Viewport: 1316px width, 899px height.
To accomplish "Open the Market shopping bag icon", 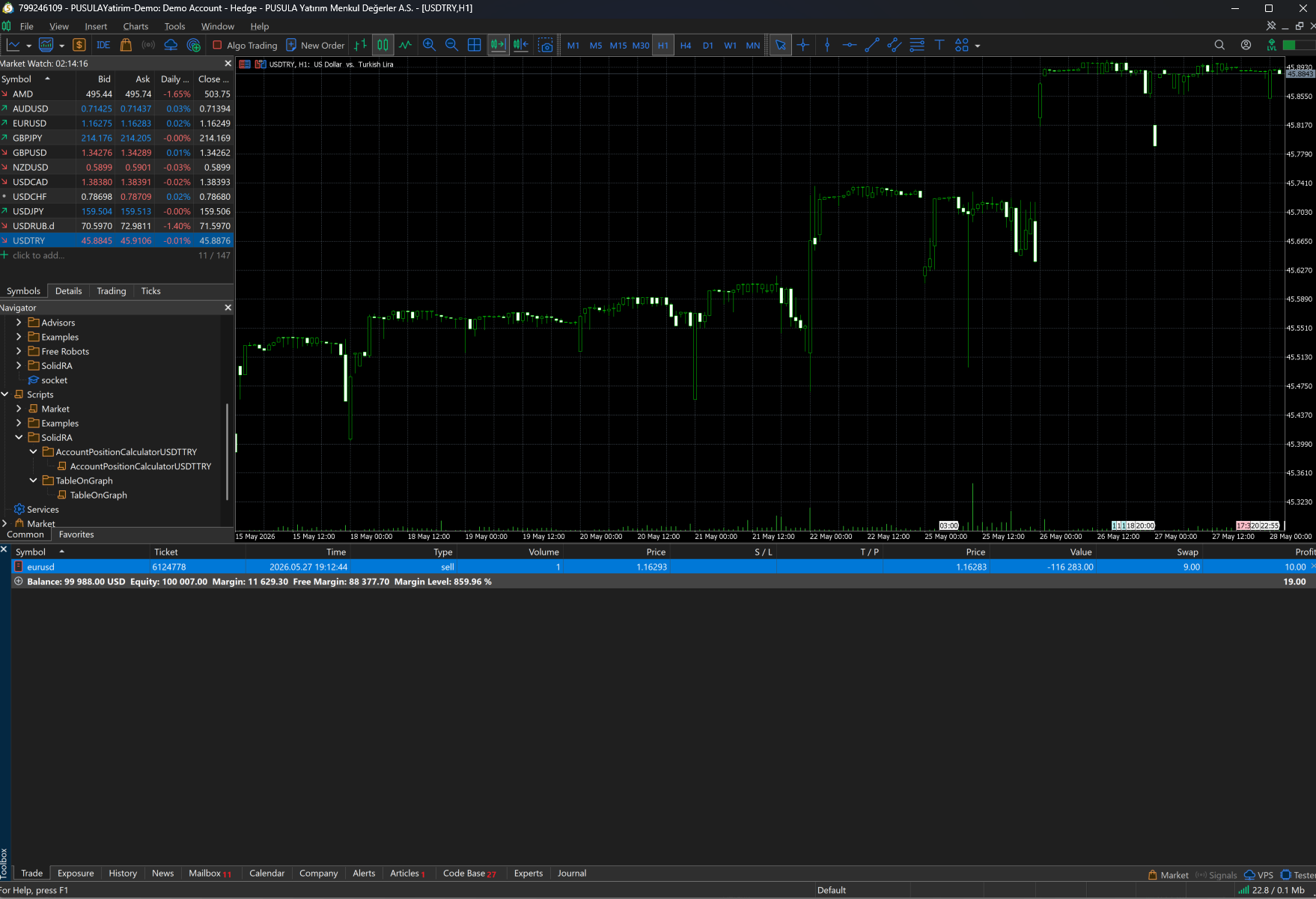I will pyautogui.click(x=126, y=45).
